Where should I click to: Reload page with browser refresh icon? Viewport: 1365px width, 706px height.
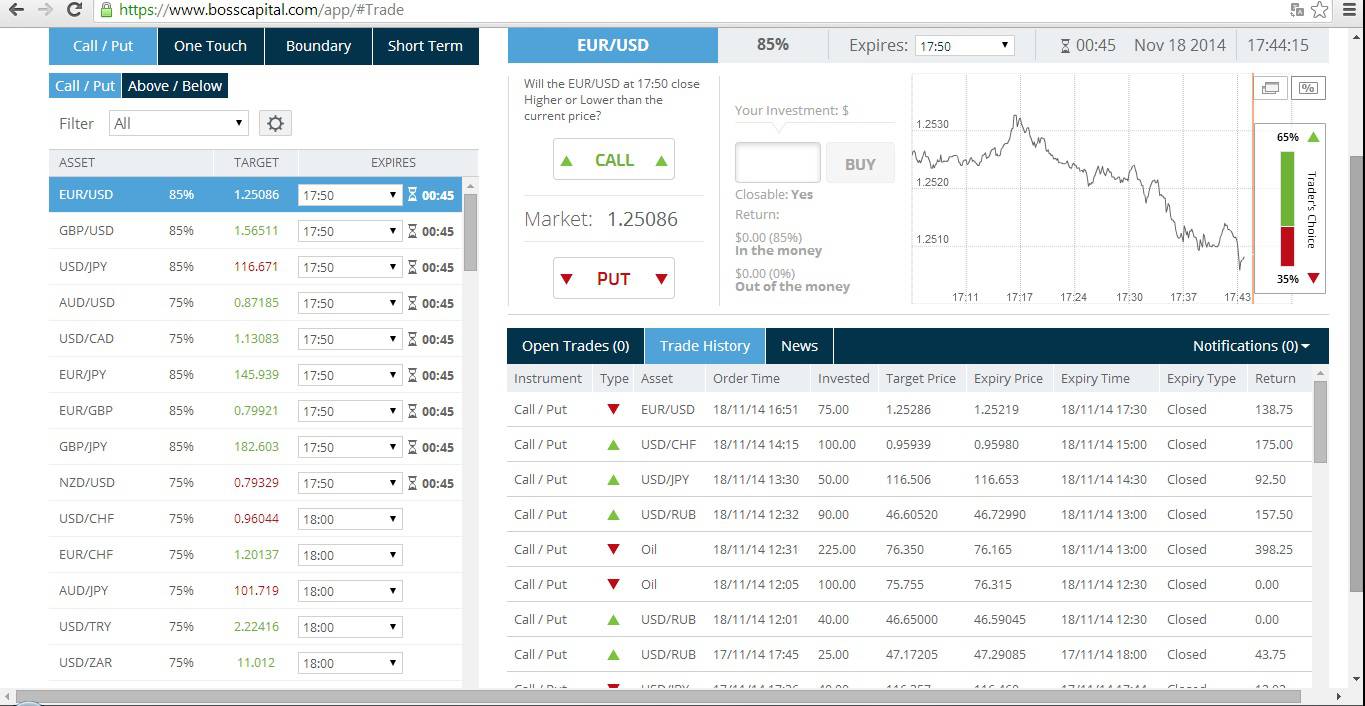pos(74,10)
